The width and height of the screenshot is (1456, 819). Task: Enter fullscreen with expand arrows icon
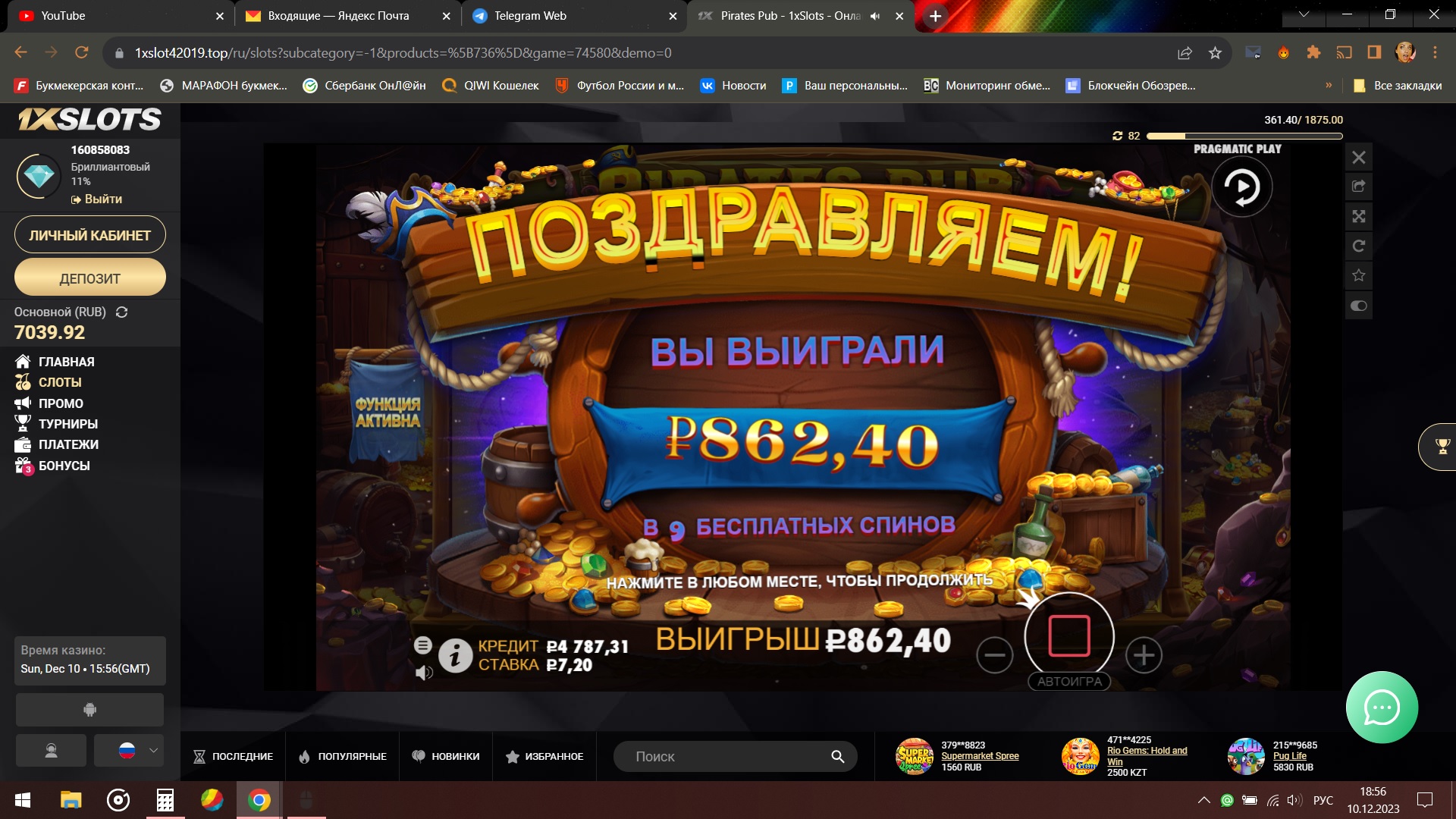(x=1358, y=217)
